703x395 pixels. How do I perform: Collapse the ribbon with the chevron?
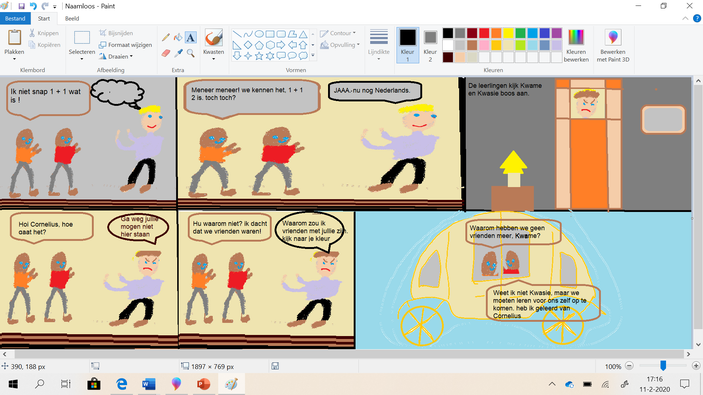tap(685, 19)
